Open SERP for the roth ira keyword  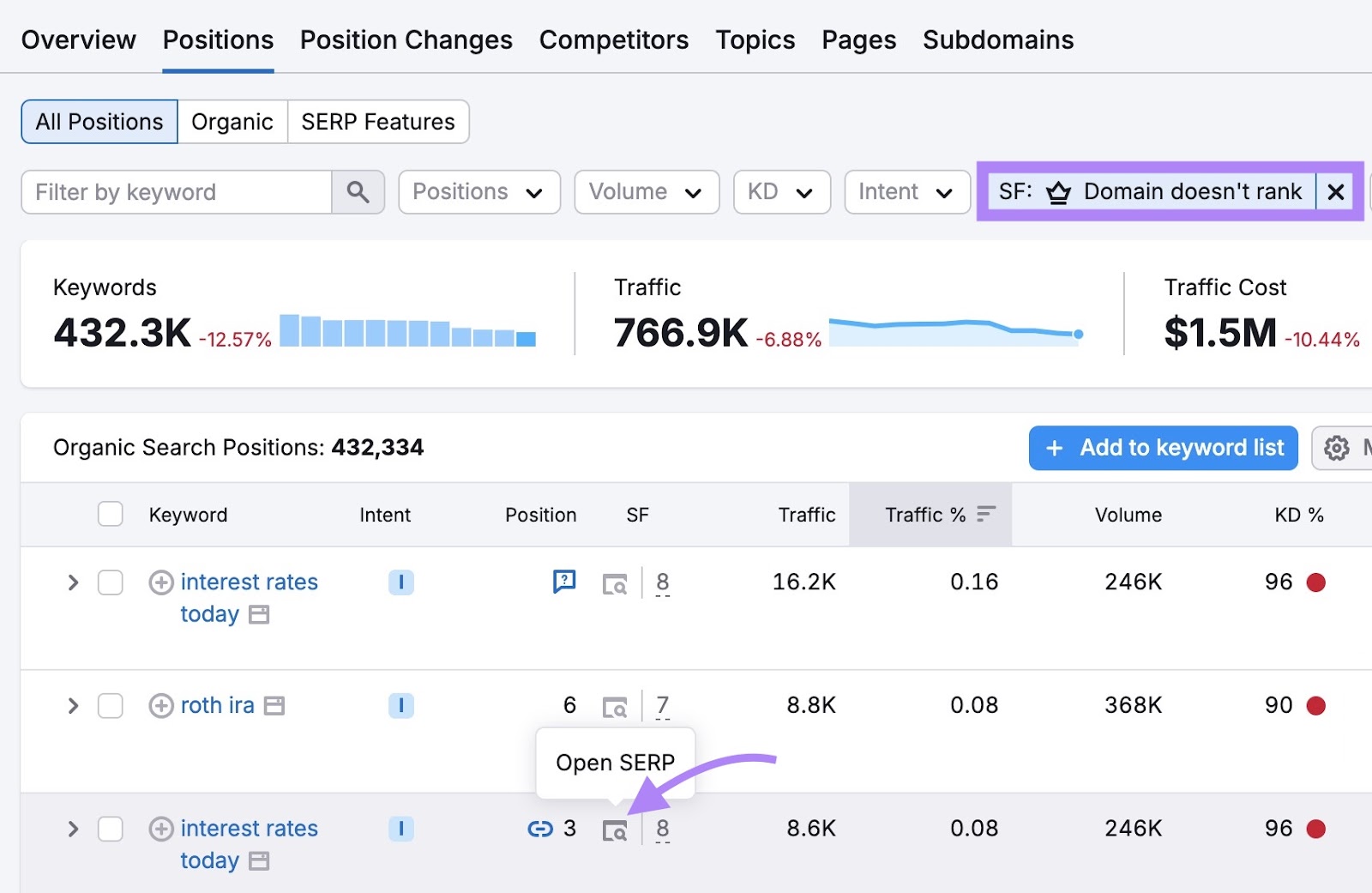pos(616,705)
